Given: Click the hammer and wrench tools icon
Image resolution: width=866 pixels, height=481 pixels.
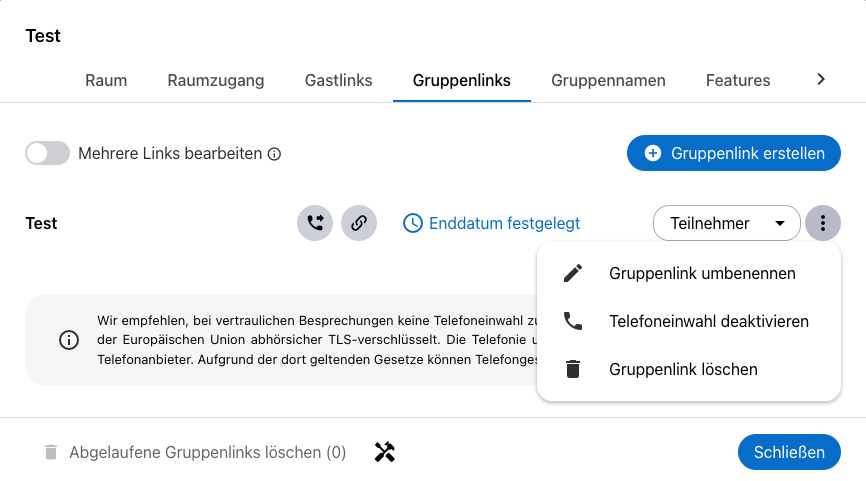Looking at the screenshot, I should coord(385,452).
